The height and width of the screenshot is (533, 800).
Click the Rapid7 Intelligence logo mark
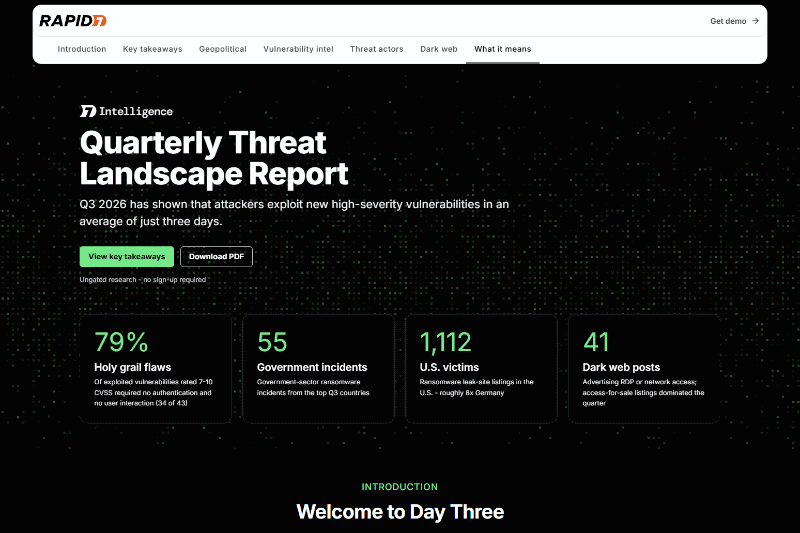[x=88, y=111]
